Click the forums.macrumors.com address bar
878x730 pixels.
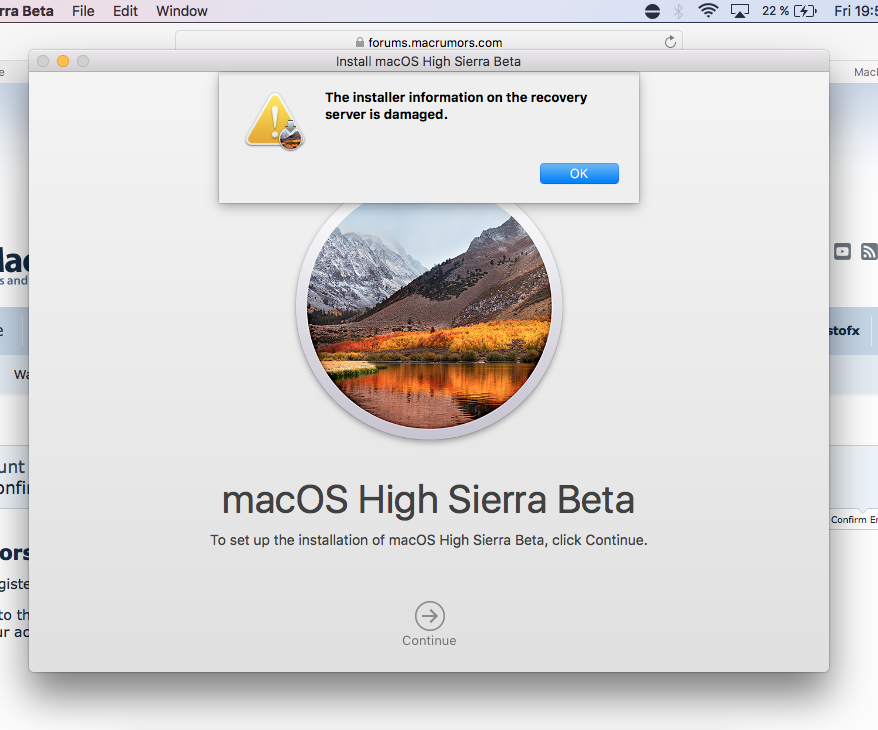pos(429,41)
